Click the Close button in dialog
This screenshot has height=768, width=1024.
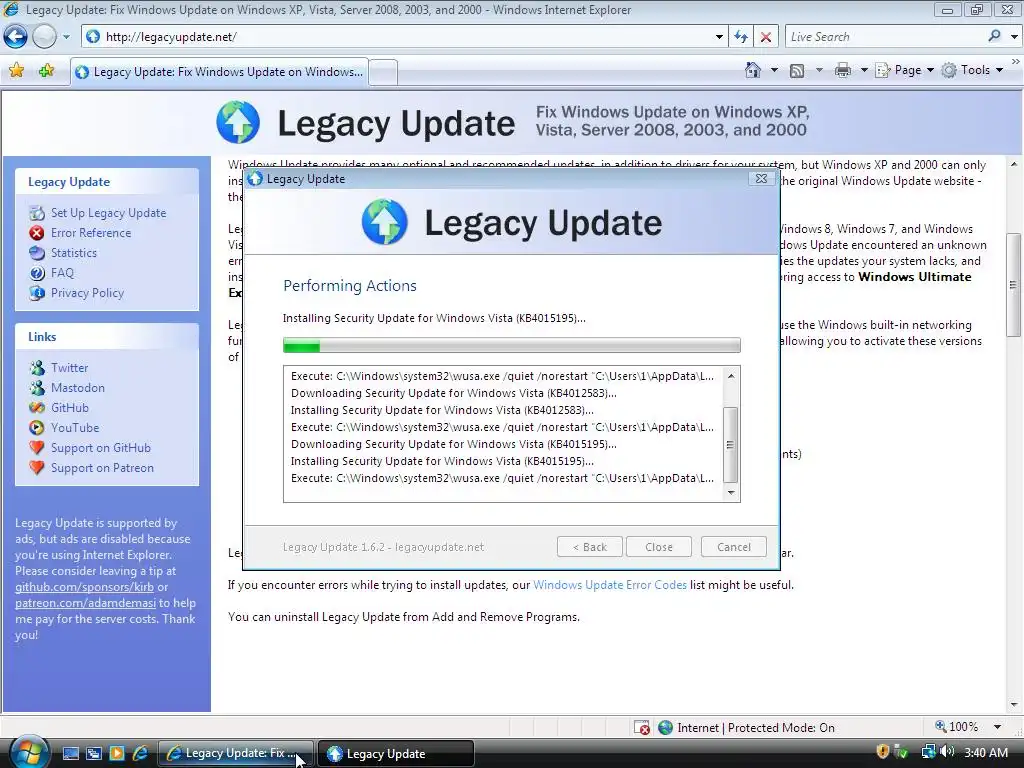click(658, 547)
